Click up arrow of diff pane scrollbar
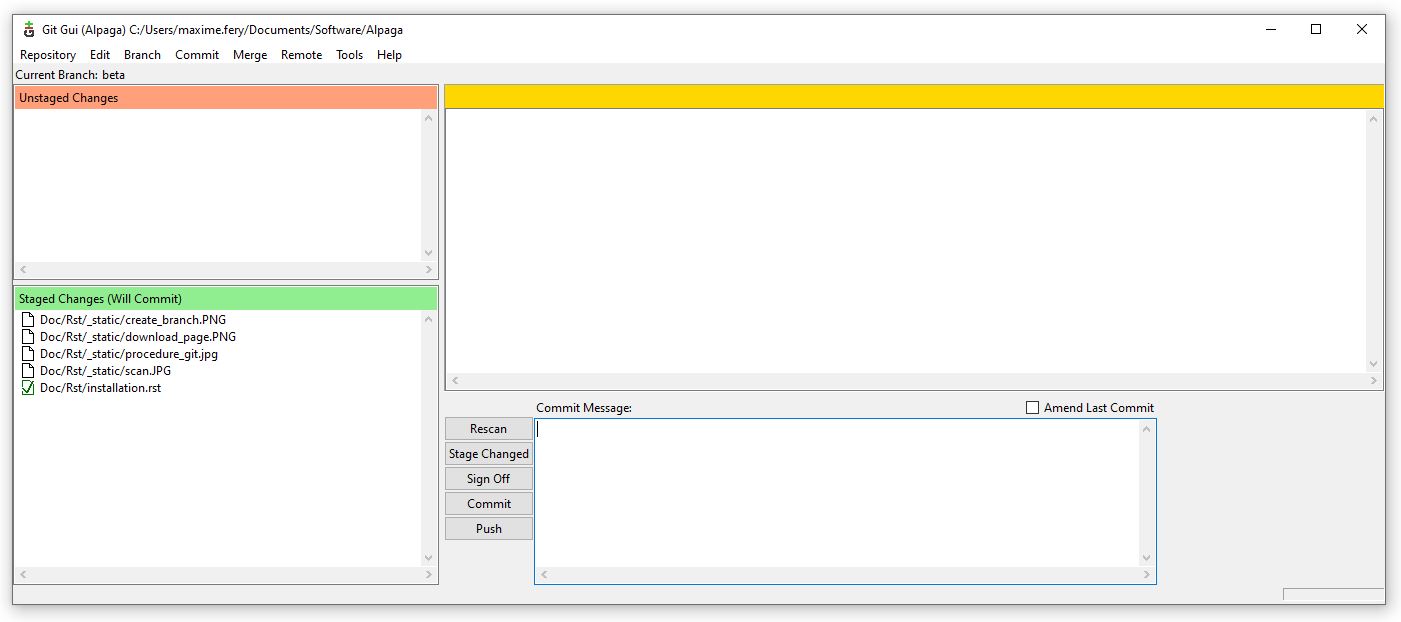1401x622 pixels. [1374, 119]
